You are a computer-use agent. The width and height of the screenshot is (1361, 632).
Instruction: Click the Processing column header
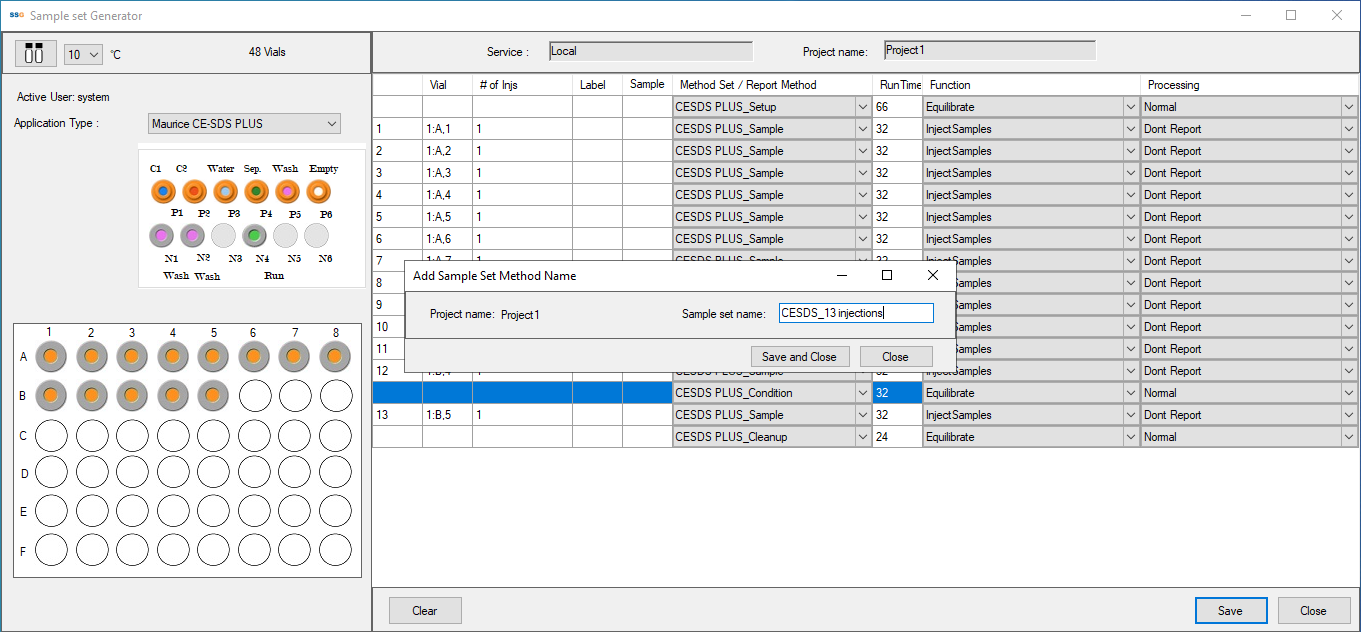coord(1250,85)
